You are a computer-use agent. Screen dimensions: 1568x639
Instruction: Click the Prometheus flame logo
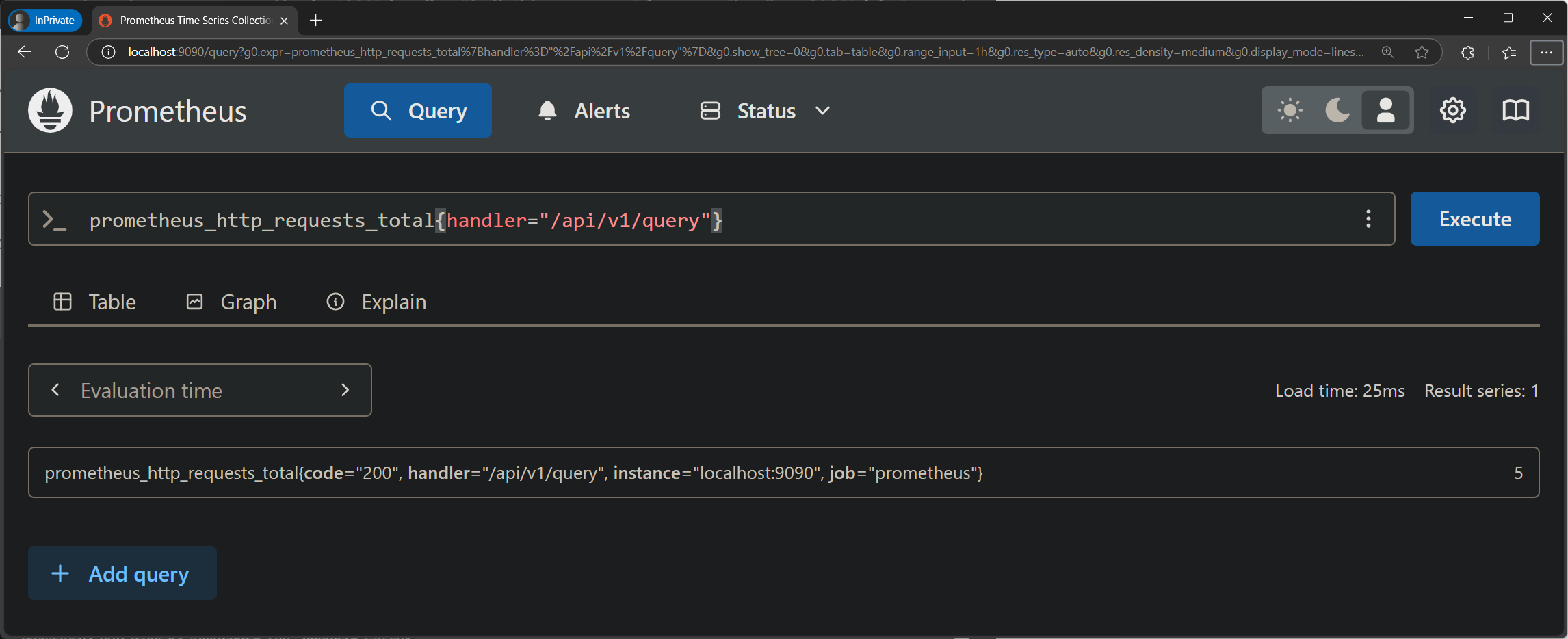(50, 110)
